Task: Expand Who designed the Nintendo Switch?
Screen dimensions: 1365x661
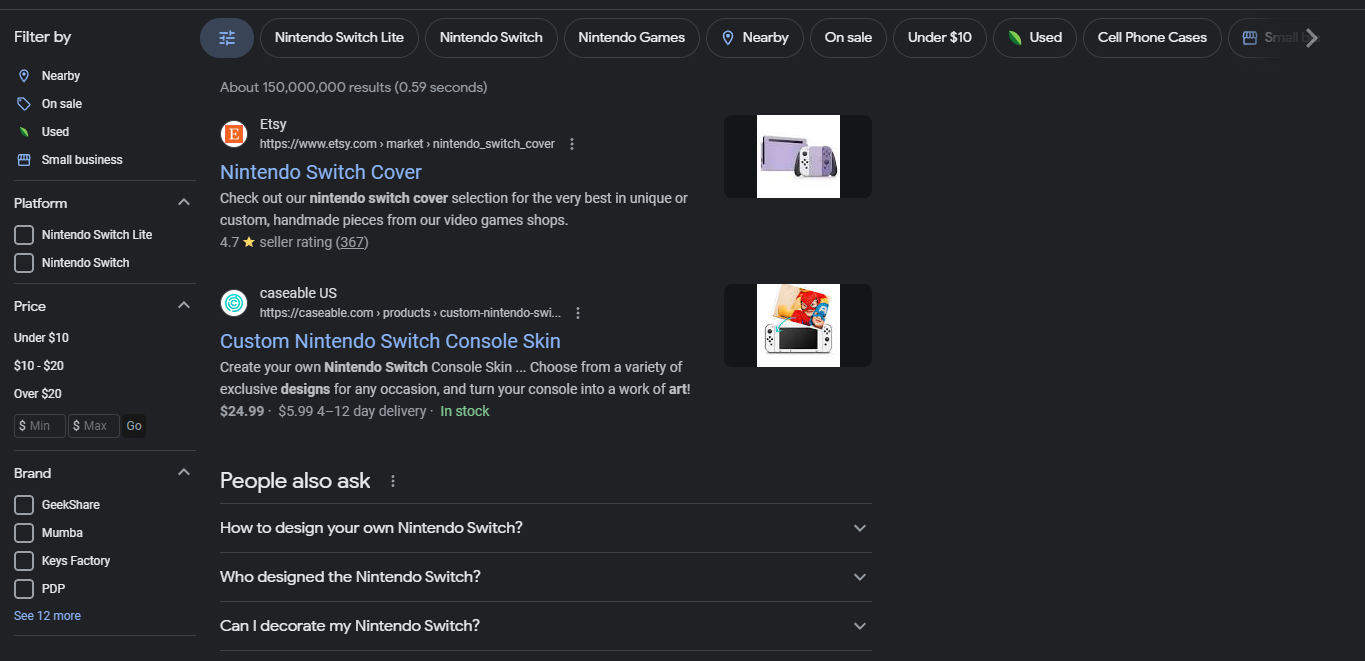Action: 546,577
